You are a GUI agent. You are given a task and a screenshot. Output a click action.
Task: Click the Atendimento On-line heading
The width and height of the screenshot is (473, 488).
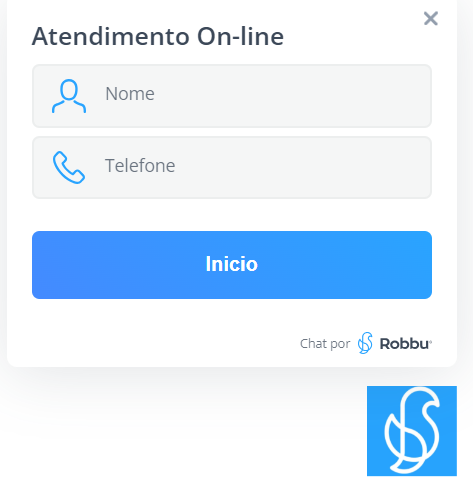pos(158,36)
